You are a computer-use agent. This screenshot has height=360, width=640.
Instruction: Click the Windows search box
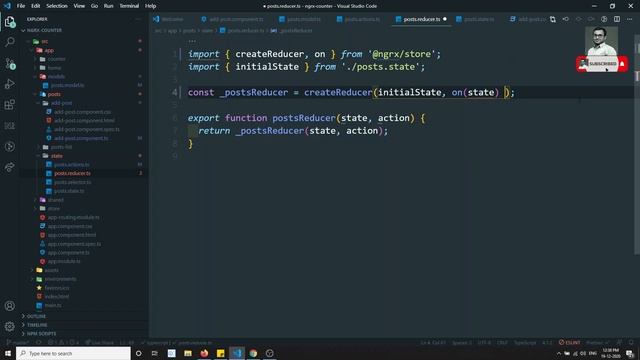73,353
